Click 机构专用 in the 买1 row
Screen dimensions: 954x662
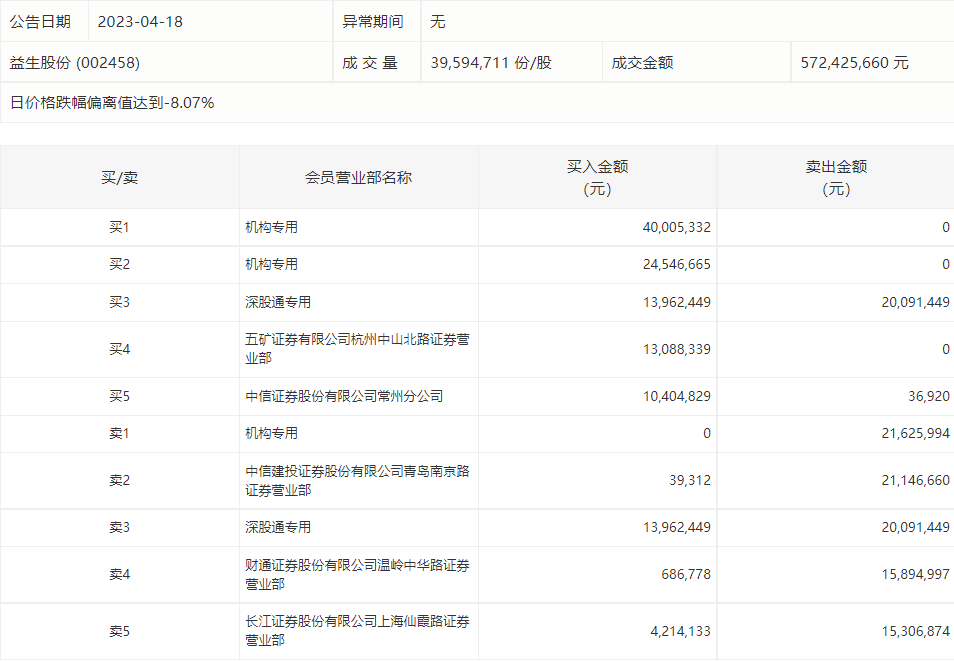[271, 228]
